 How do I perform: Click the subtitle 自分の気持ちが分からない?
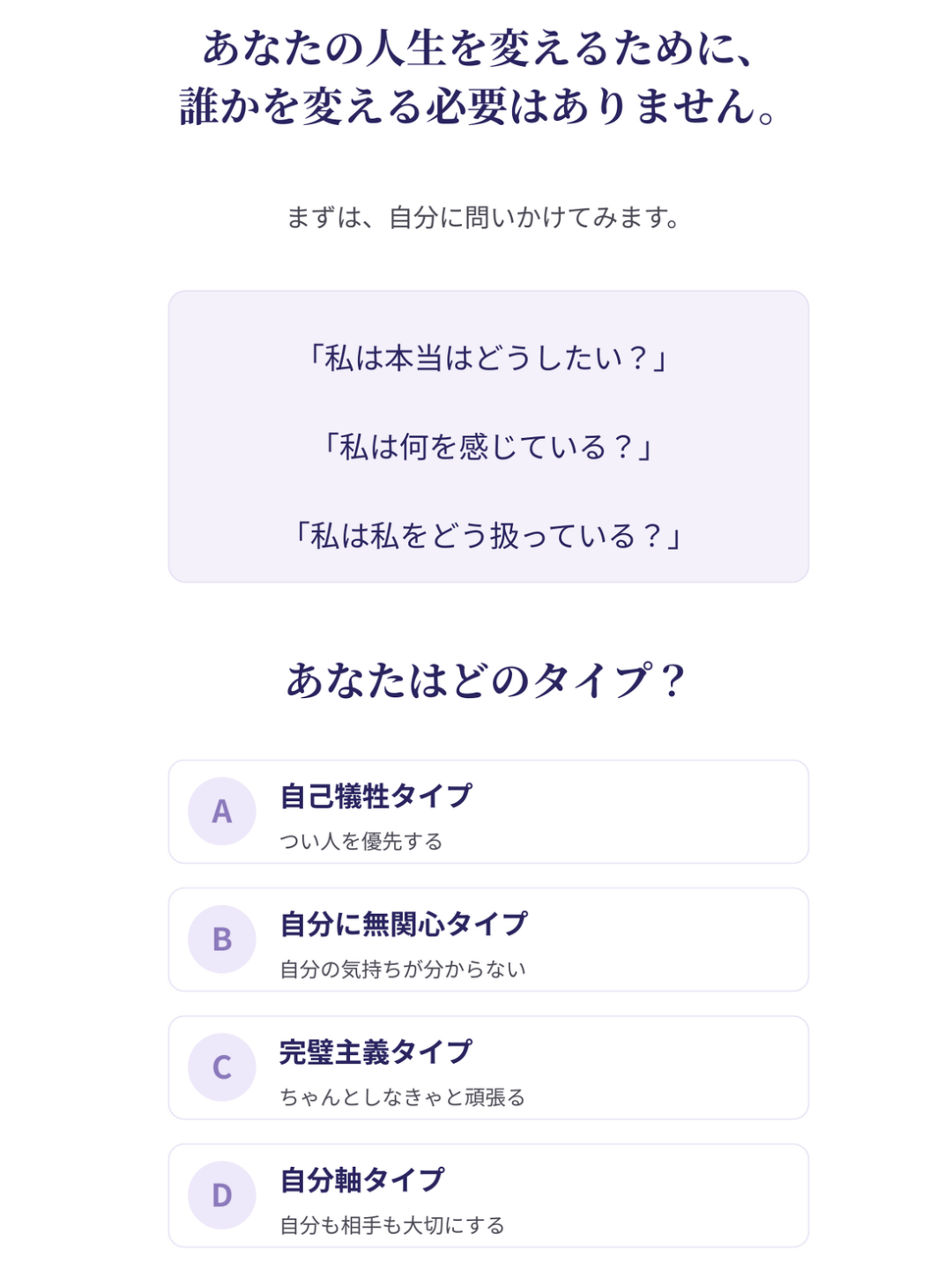(x=403, y=969)
